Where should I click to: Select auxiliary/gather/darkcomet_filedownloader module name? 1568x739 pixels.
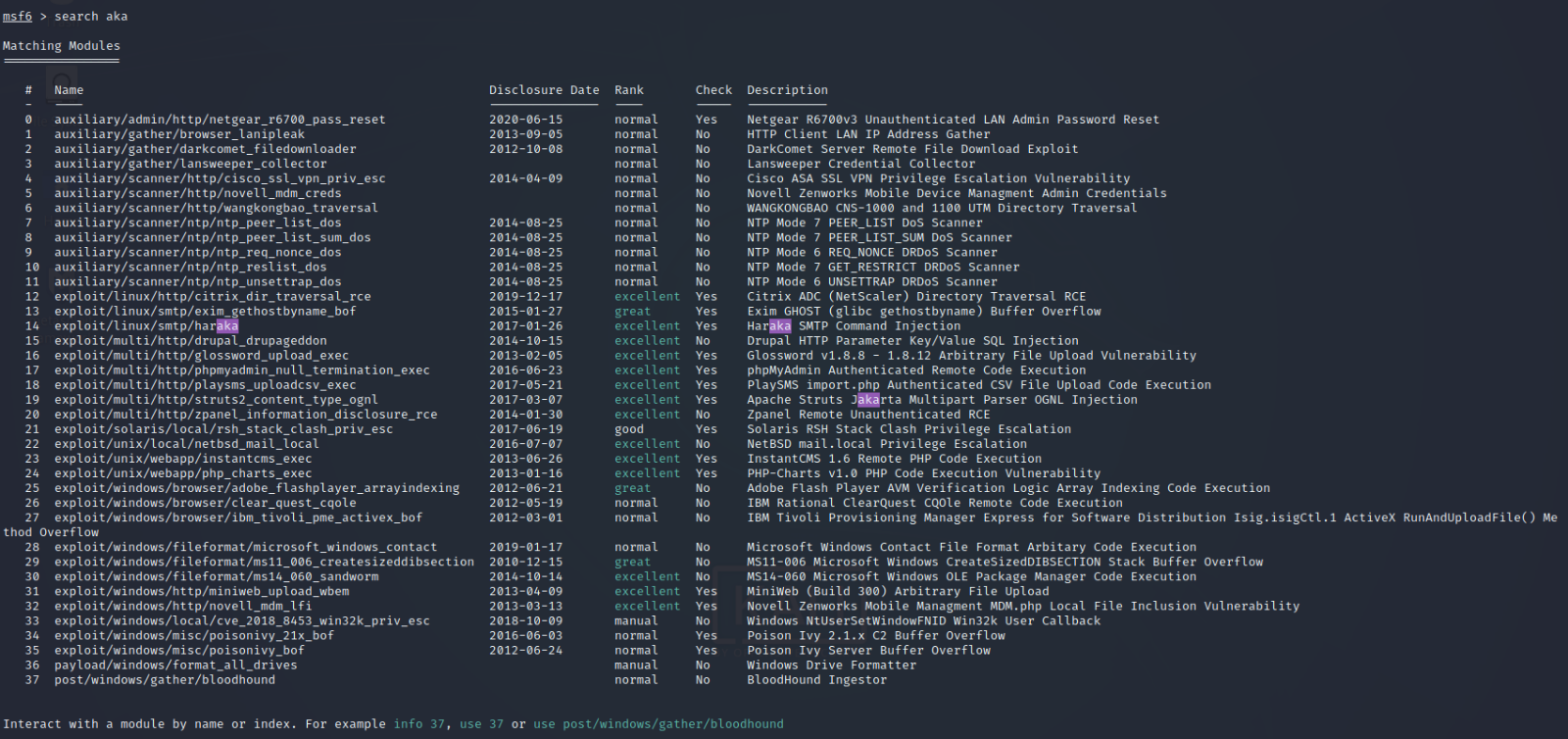(x=205, y=149)
